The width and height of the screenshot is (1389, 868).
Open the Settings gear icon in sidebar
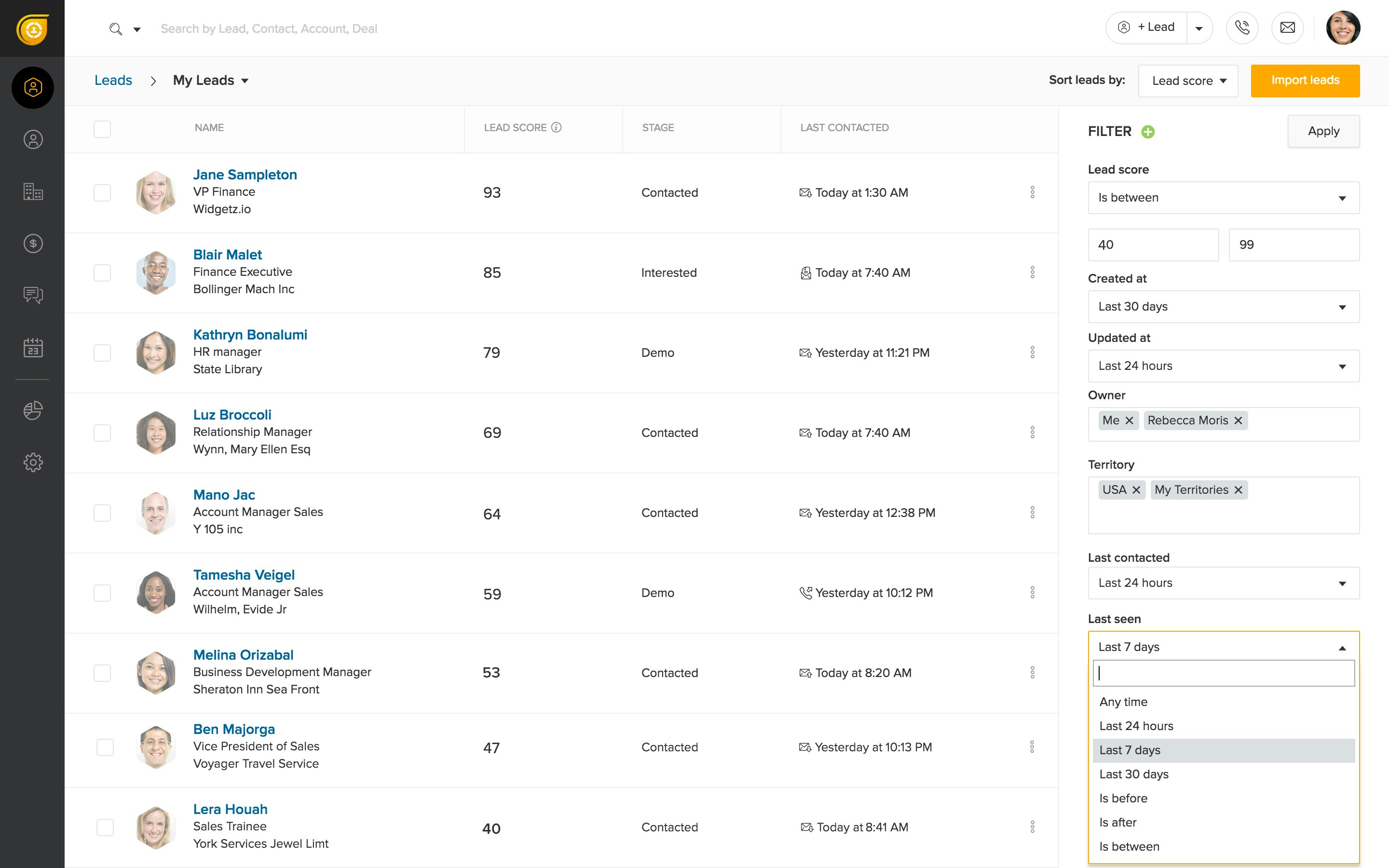[33, 462]
